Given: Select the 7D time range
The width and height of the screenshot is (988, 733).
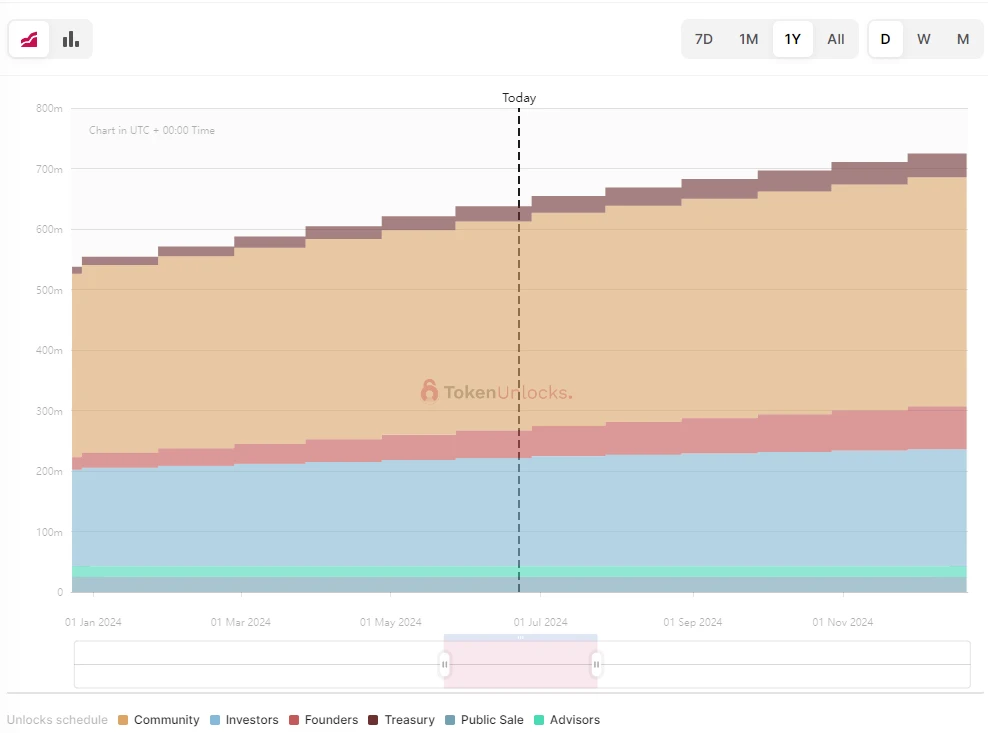Looking at the screenshot, I should (x=704, y=39).
